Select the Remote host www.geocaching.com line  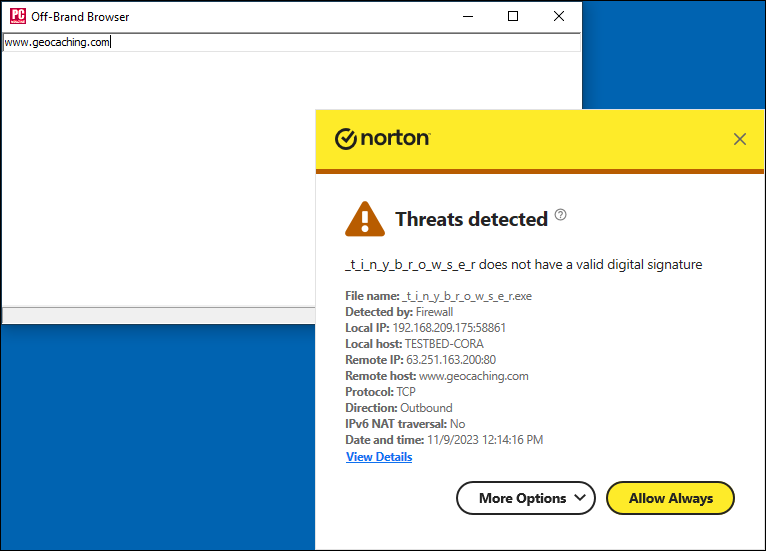click(x=437, y=376)
